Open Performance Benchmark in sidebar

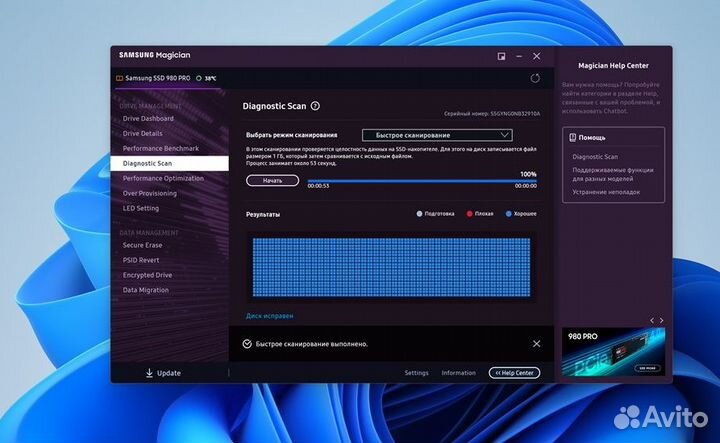point(161,148)
